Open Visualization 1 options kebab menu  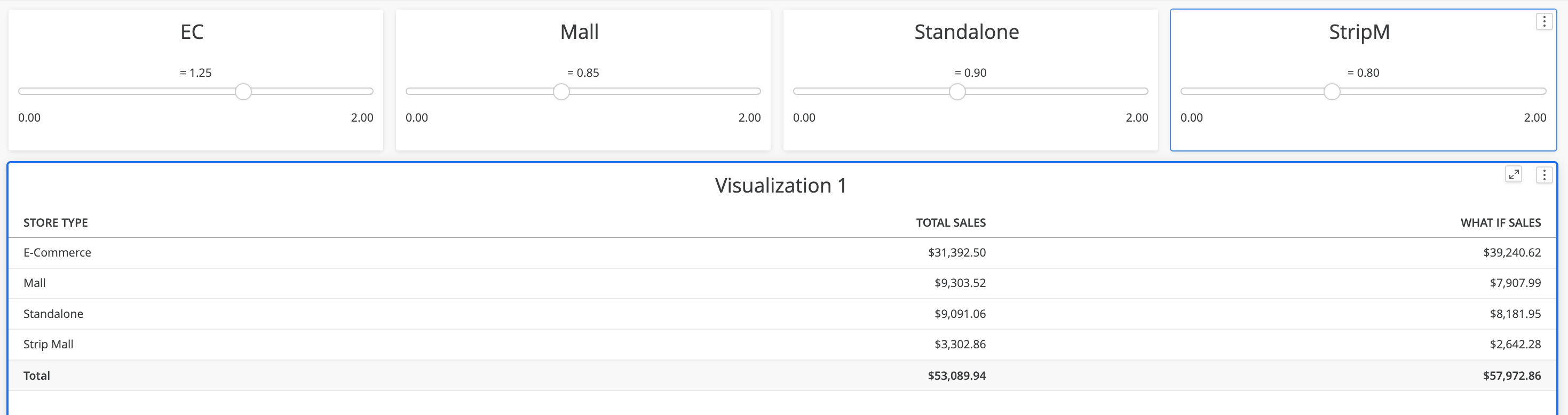[1543, 175]
